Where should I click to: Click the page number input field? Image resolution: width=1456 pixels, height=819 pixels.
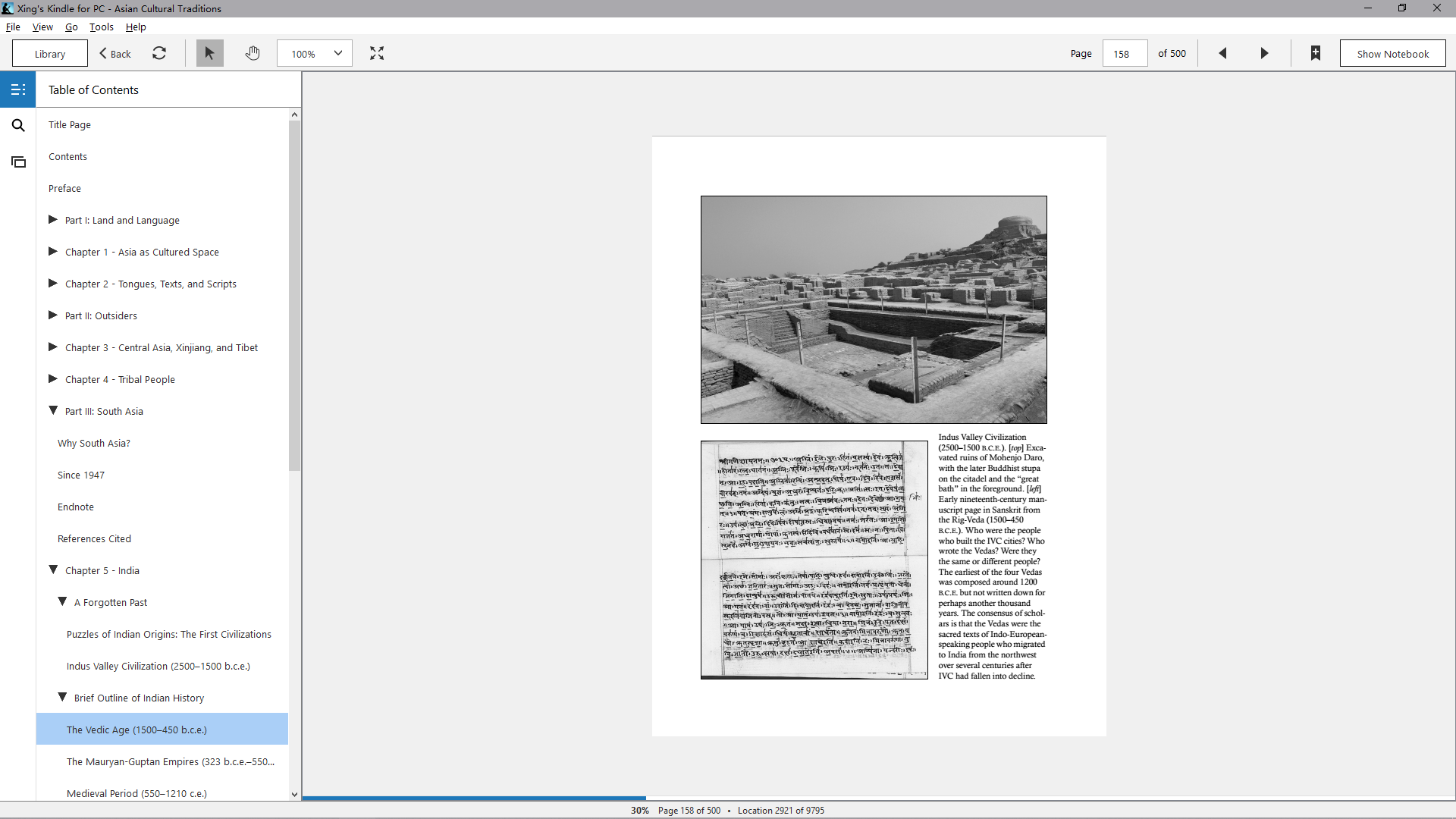pos(1124,53)
